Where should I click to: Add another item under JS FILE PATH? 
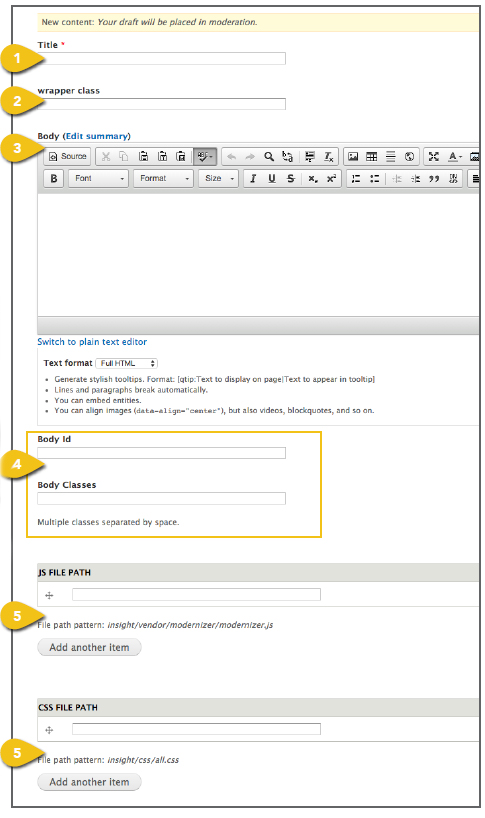(89, 647)
